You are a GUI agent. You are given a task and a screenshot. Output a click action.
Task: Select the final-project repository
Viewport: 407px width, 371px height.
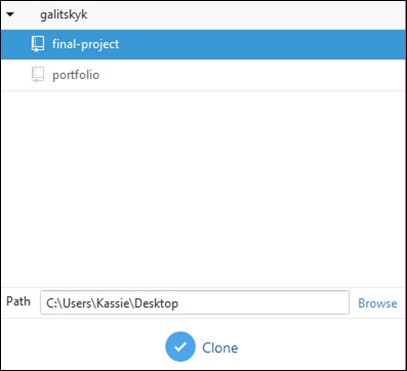[203, 44]
